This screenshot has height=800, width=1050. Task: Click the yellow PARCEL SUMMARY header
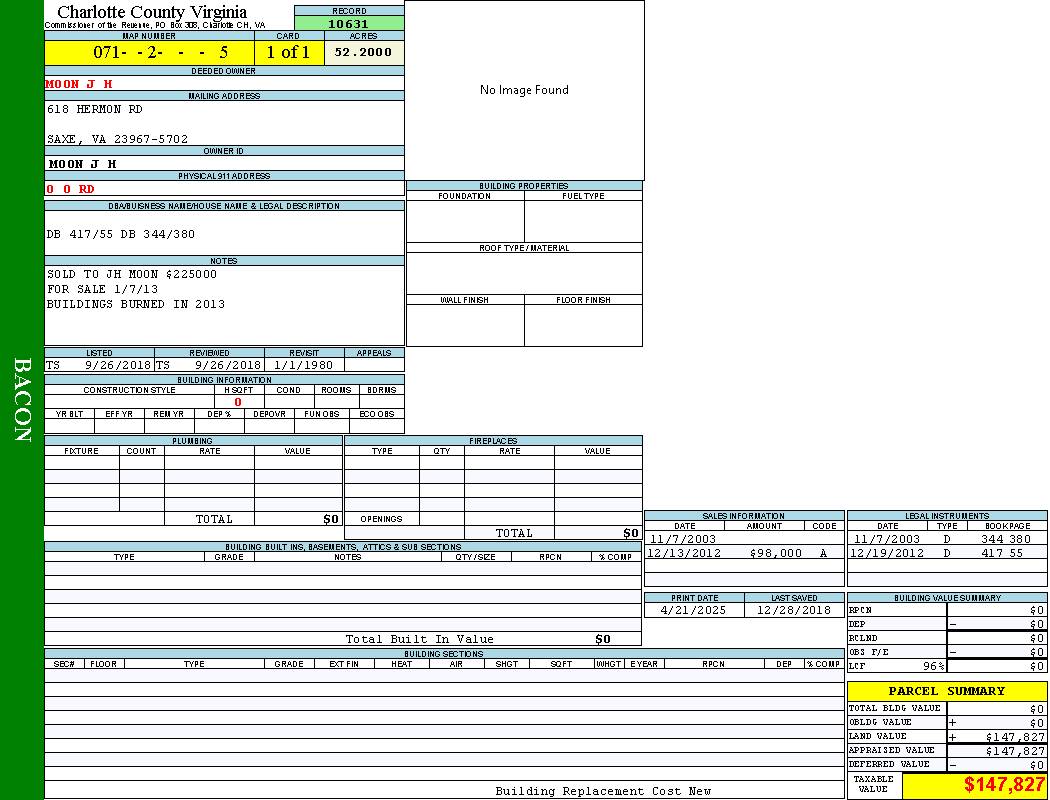coord(946,691)
